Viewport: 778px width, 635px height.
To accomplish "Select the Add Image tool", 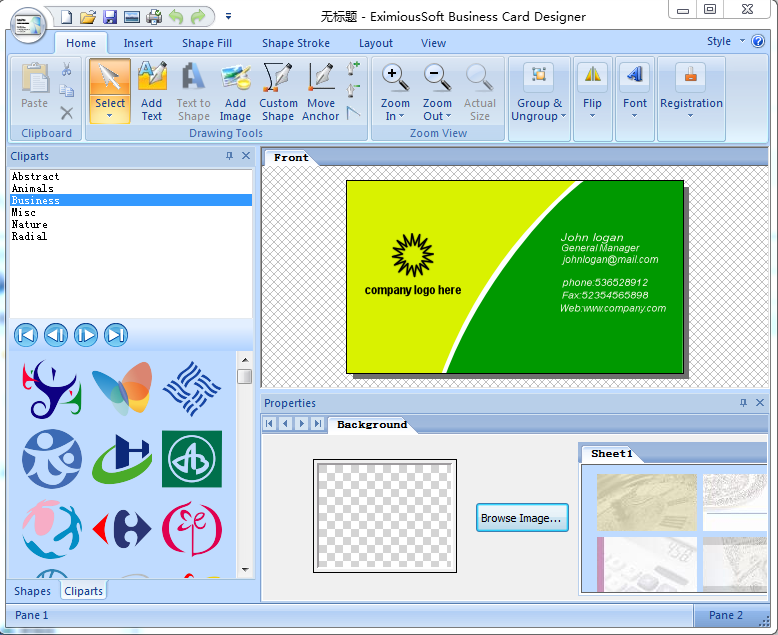I will [x=235, y=90].
